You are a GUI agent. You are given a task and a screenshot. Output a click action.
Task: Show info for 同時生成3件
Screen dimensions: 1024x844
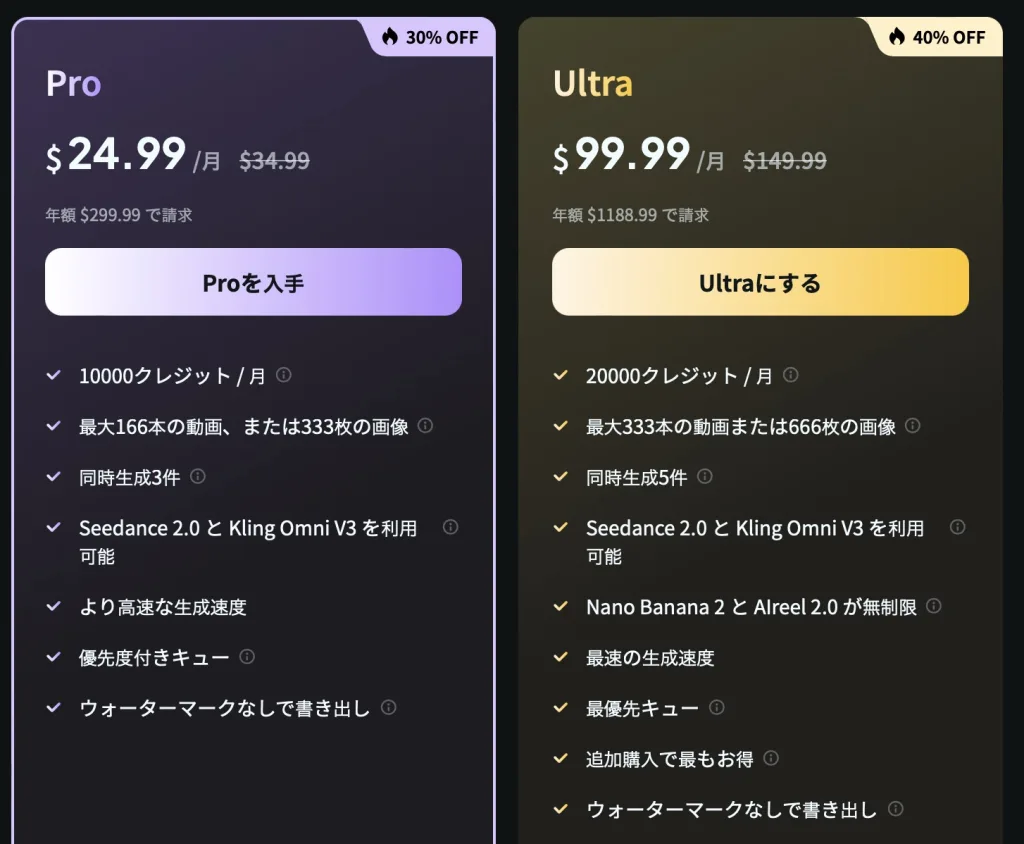198,476
